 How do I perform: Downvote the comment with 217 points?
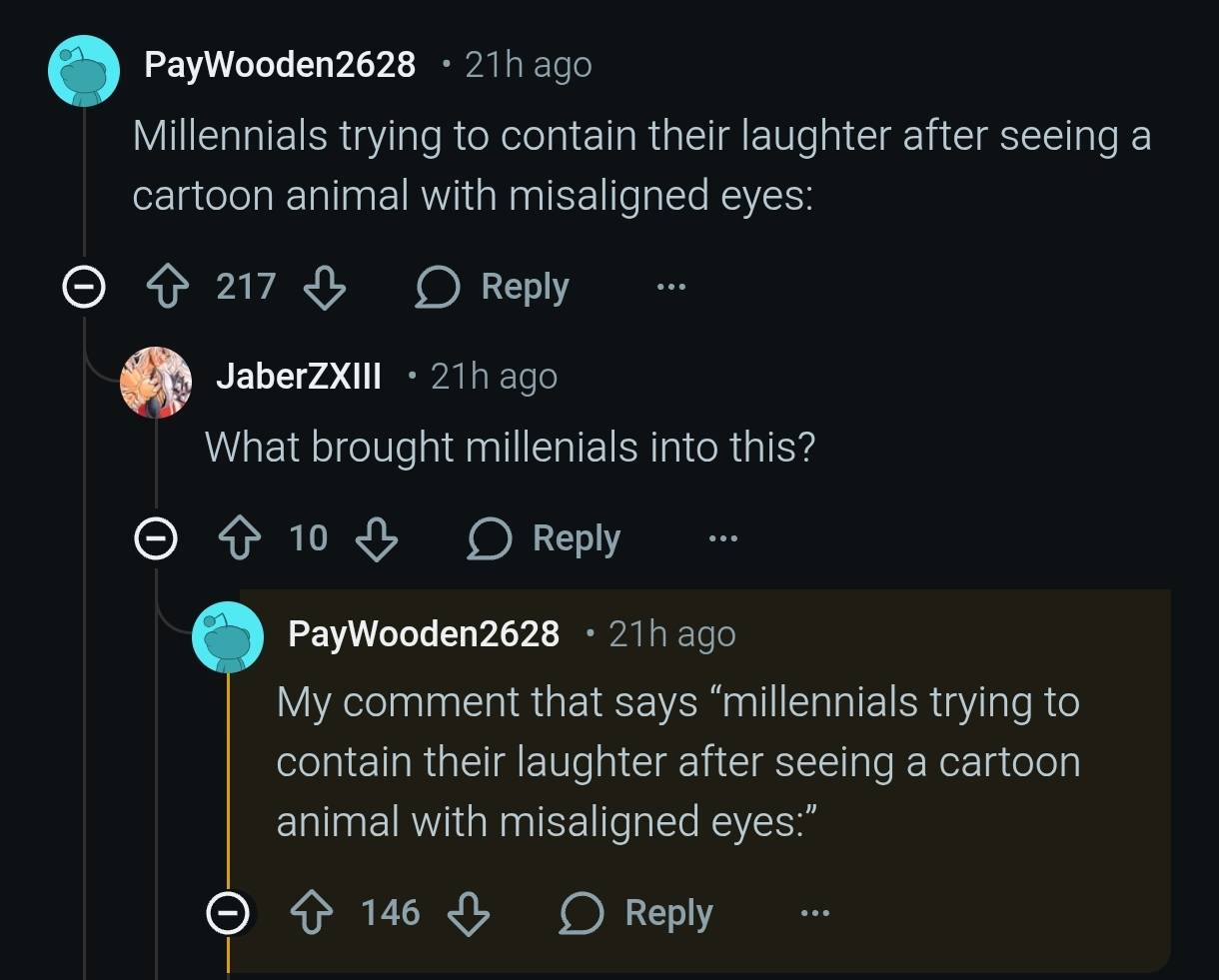click(x=324, y=288)
